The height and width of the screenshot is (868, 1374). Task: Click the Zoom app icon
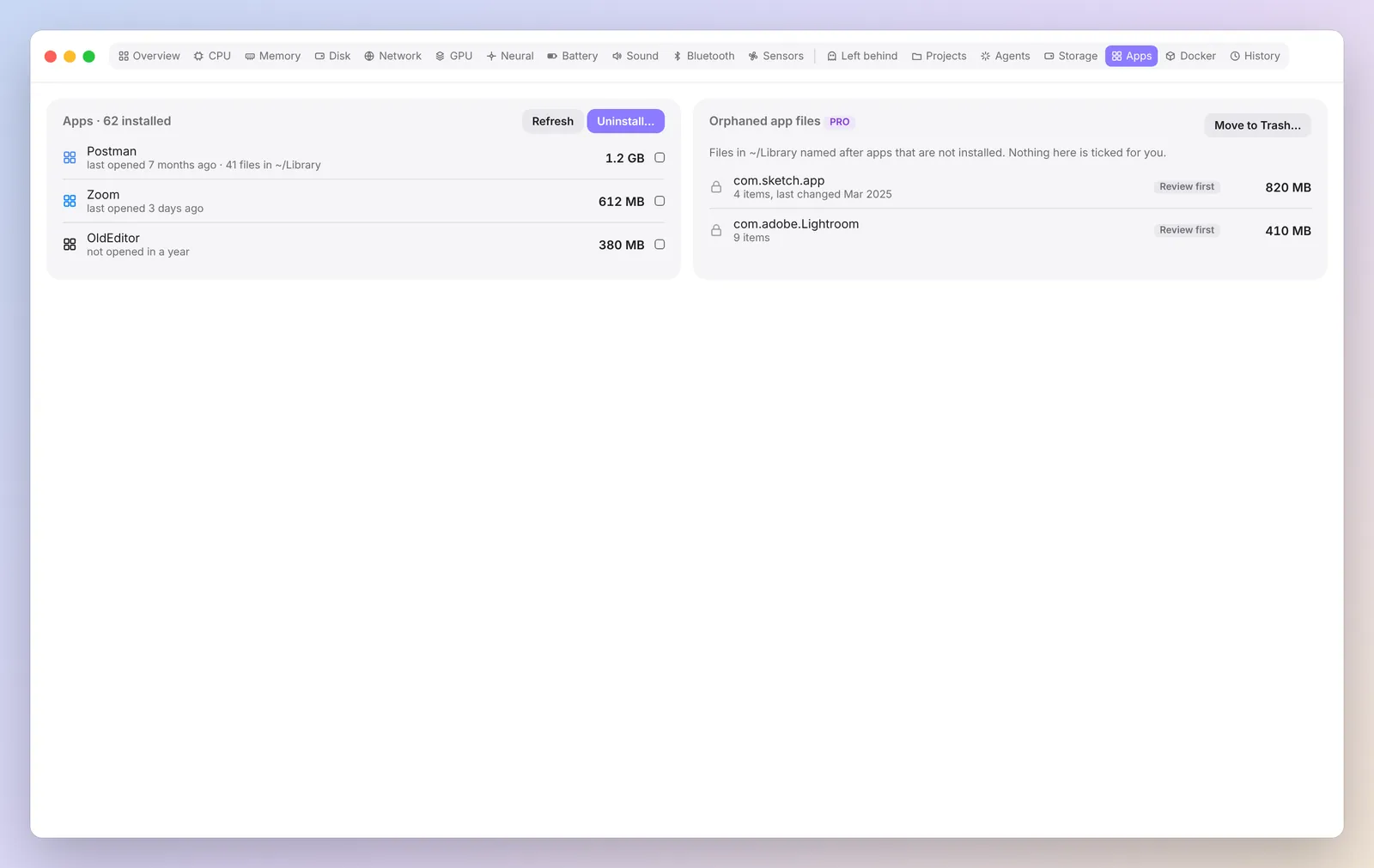click(x=70, y=201)
